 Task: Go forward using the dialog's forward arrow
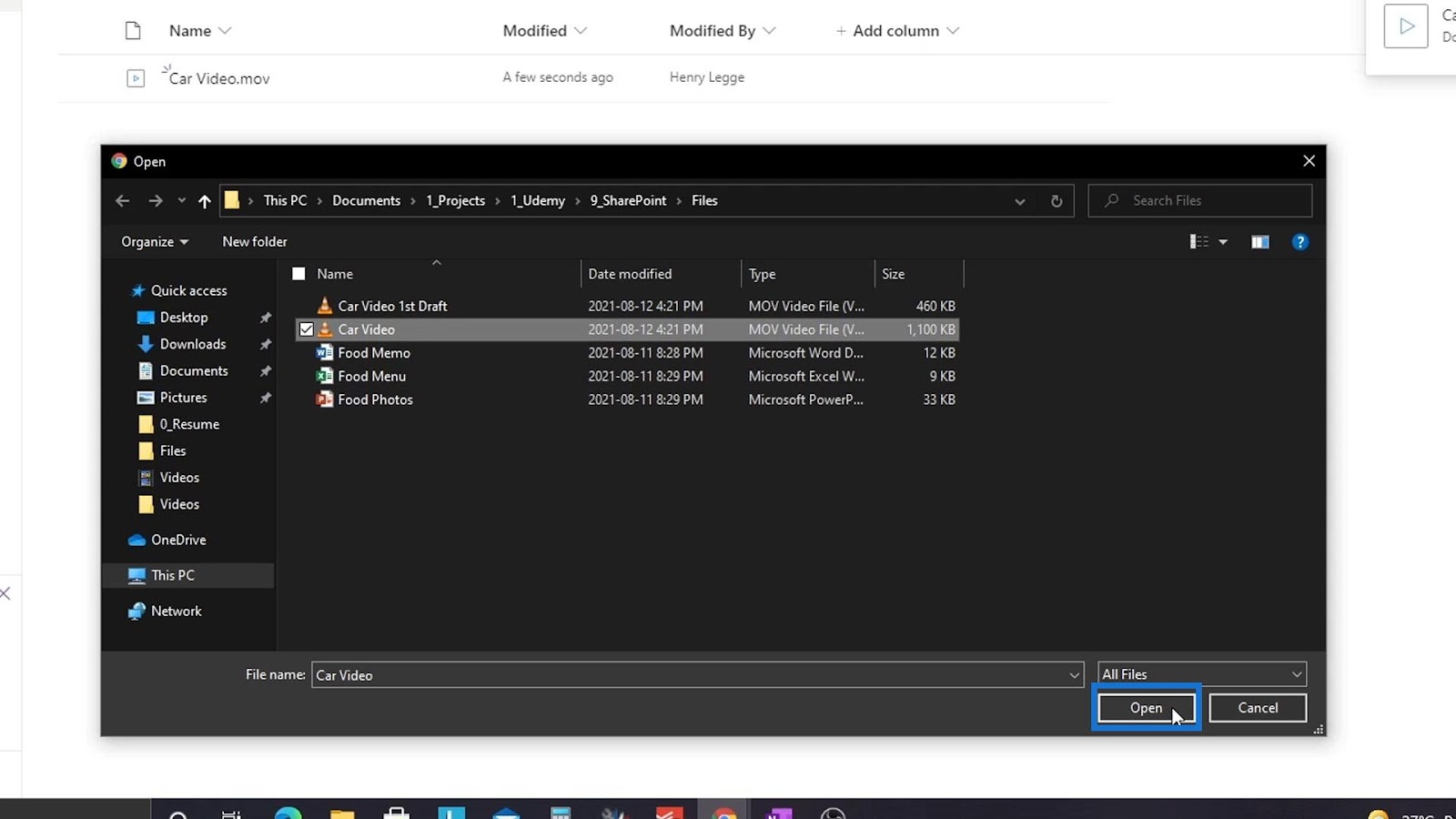156,201
